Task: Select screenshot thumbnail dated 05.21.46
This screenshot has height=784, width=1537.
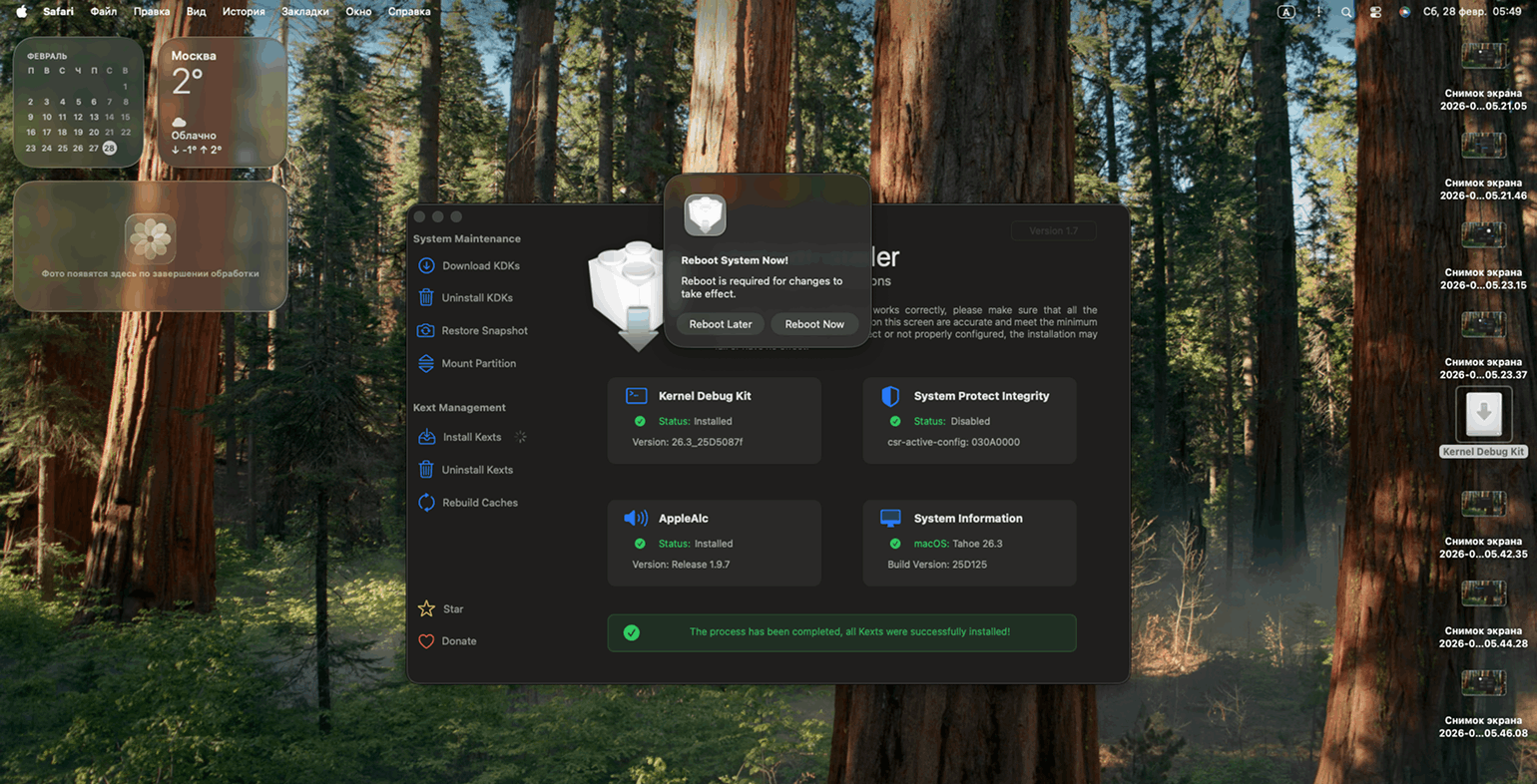Action: (1484, 145)
